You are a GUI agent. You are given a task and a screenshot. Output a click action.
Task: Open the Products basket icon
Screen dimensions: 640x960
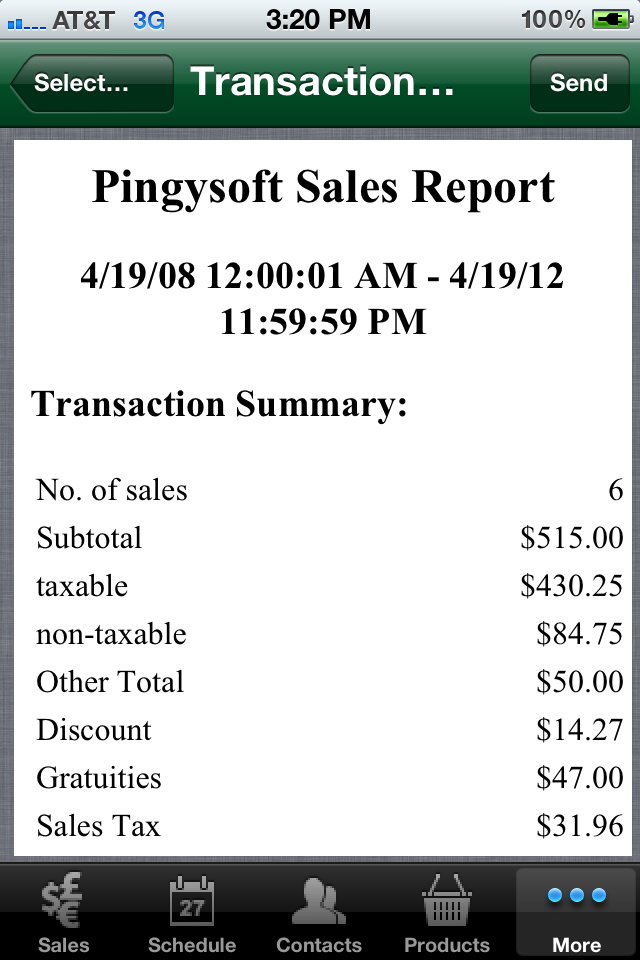point(446,899)
